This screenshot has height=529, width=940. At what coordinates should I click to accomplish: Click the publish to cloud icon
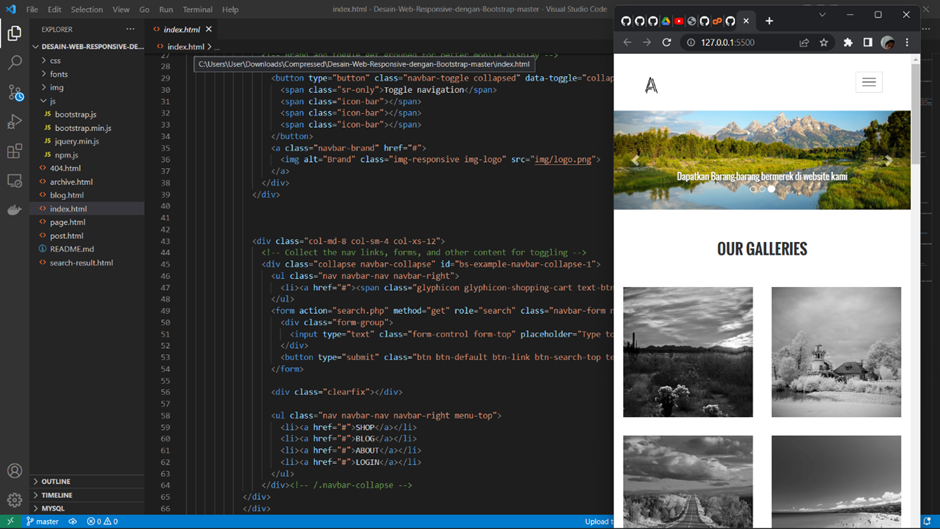tap(73, 521)
